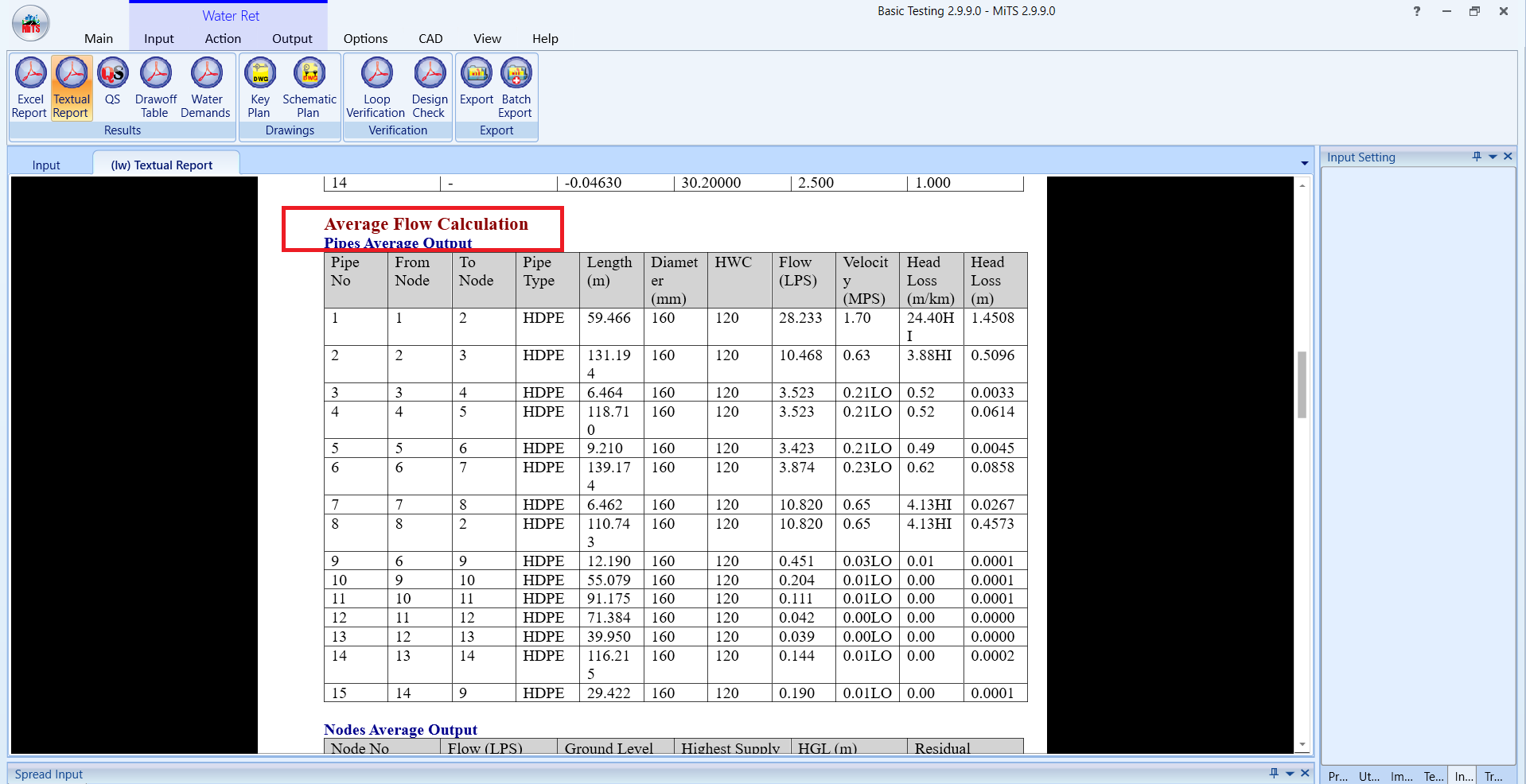Click the velocity cell 1.70
The width and height of the screenshot is (1526, 784).
(x=867, y=326)
